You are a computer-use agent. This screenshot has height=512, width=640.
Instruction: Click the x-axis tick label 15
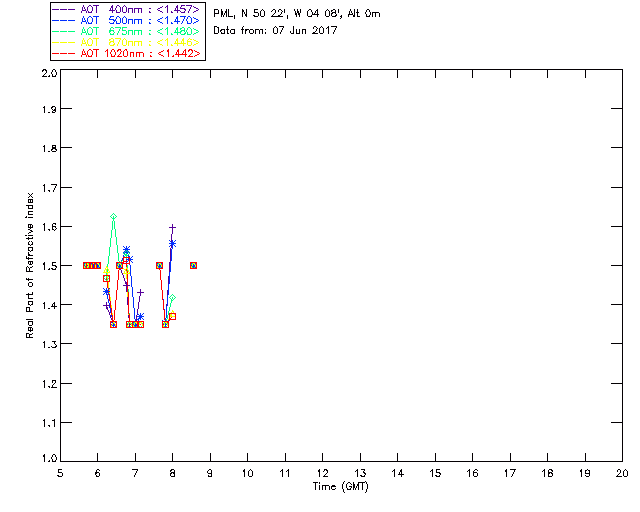click(x=435, y=473)
